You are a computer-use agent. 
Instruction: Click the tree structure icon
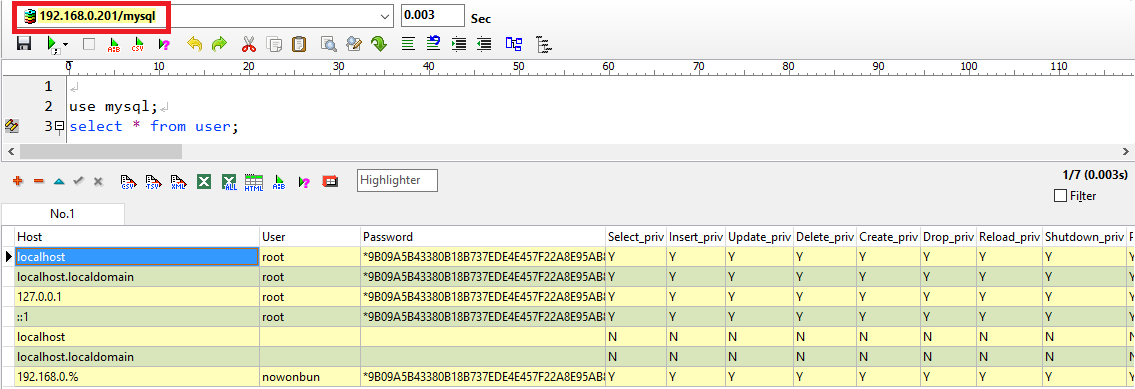tap(544, 44)
